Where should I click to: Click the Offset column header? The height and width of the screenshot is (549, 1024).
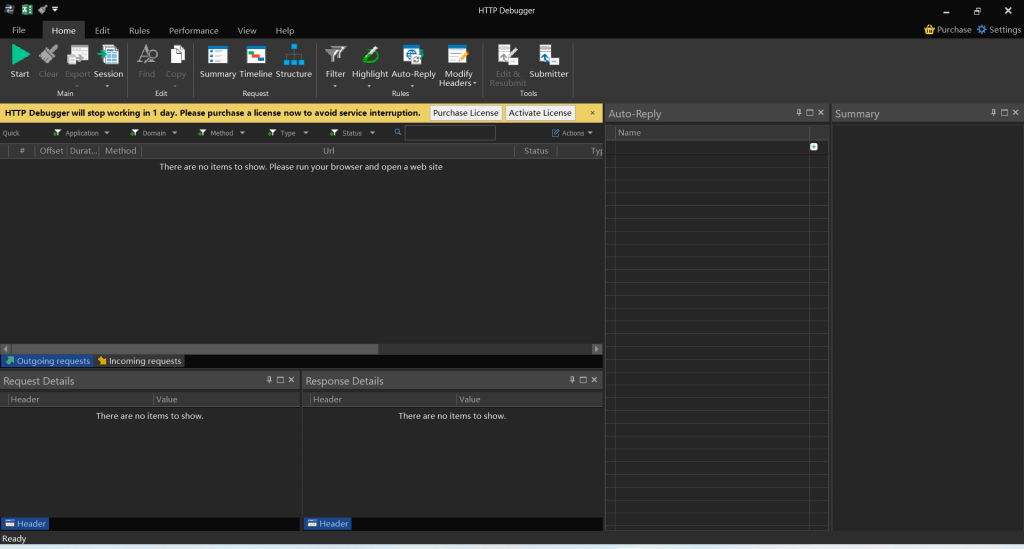51,151
